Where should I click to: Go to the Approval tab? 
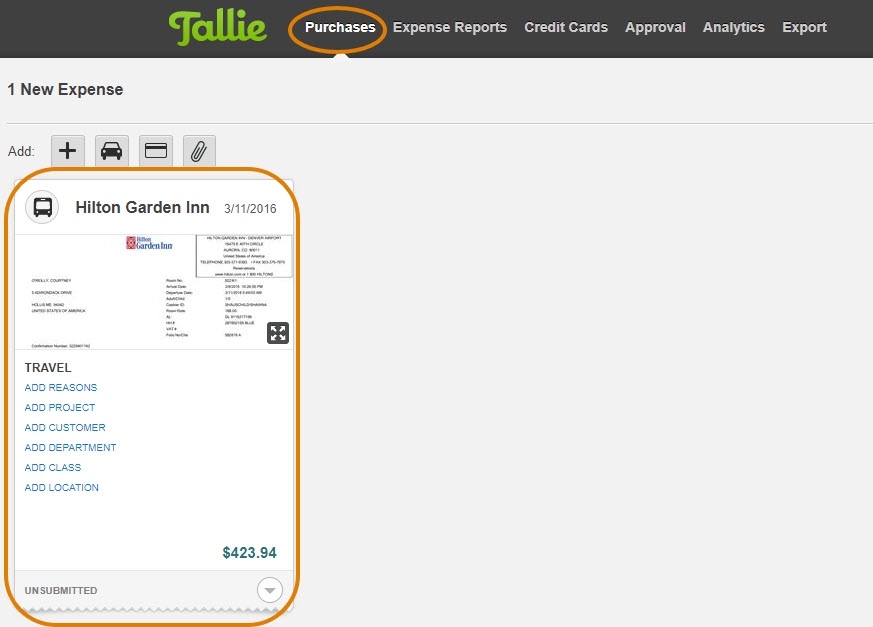(x=655, y=27)
